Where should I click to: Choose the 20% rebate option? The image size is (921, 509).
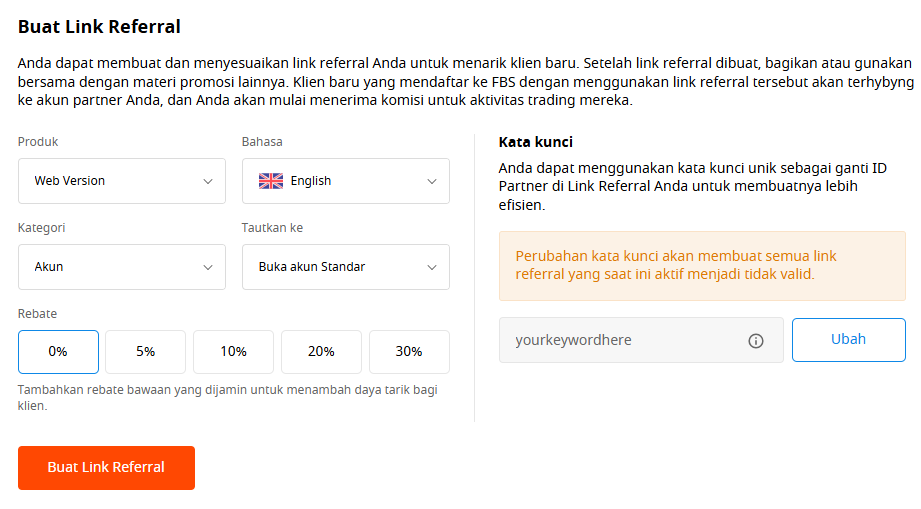(x=321, y=352)
